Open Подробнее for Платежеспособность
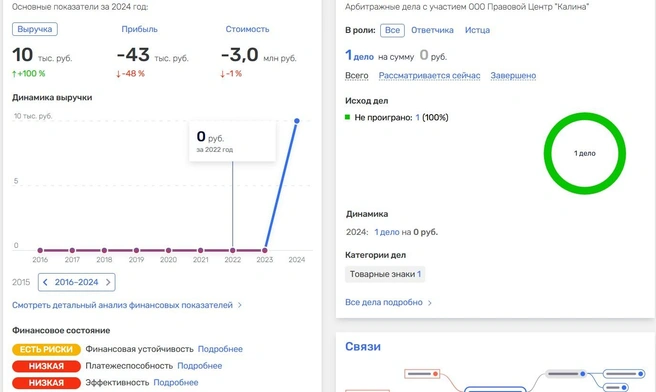 [200, 366]
